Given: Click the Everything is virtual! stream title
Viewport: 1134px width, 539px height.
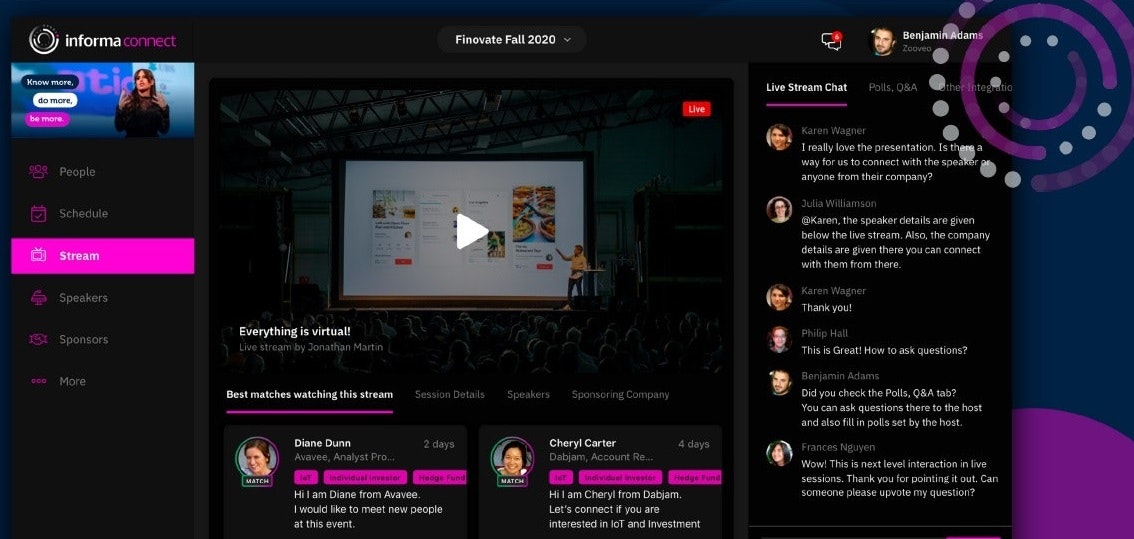Looking at the screenshot, I should click(x=294, y=331).
